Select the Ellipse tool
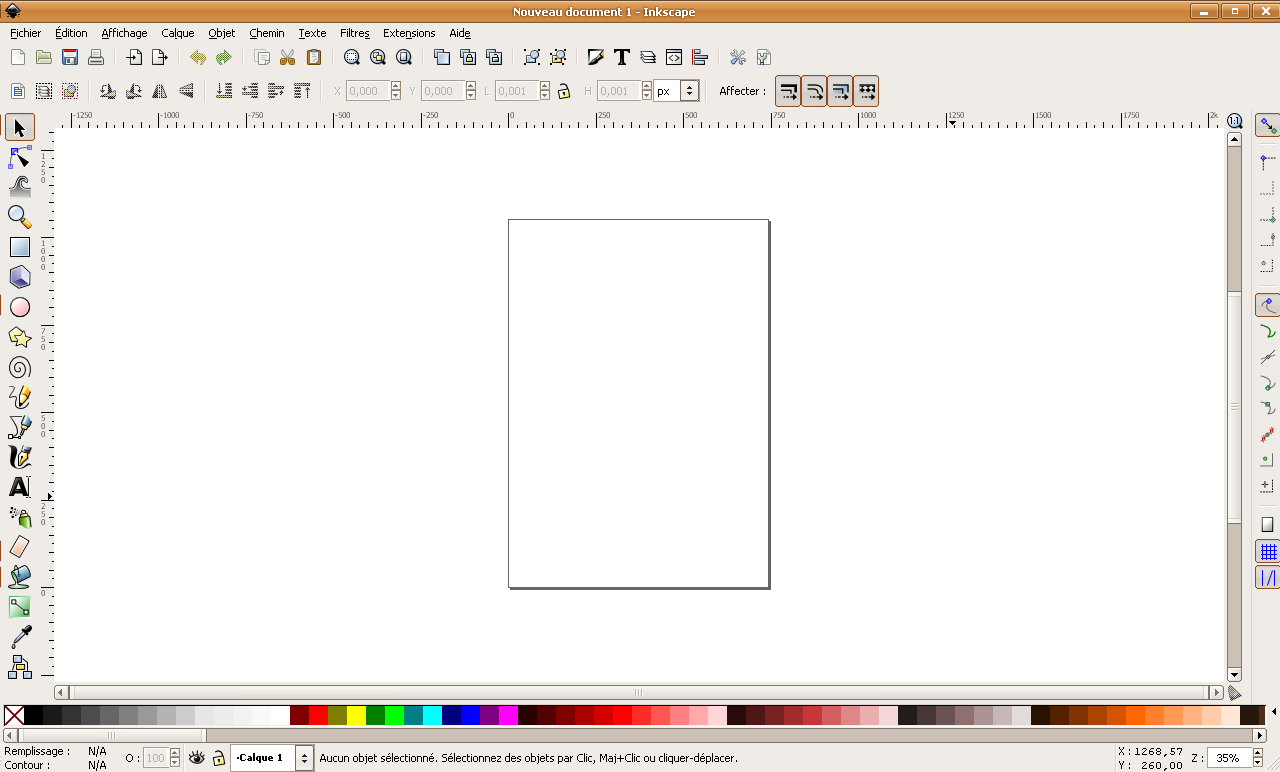1280x772 pixels. point(19,307)
